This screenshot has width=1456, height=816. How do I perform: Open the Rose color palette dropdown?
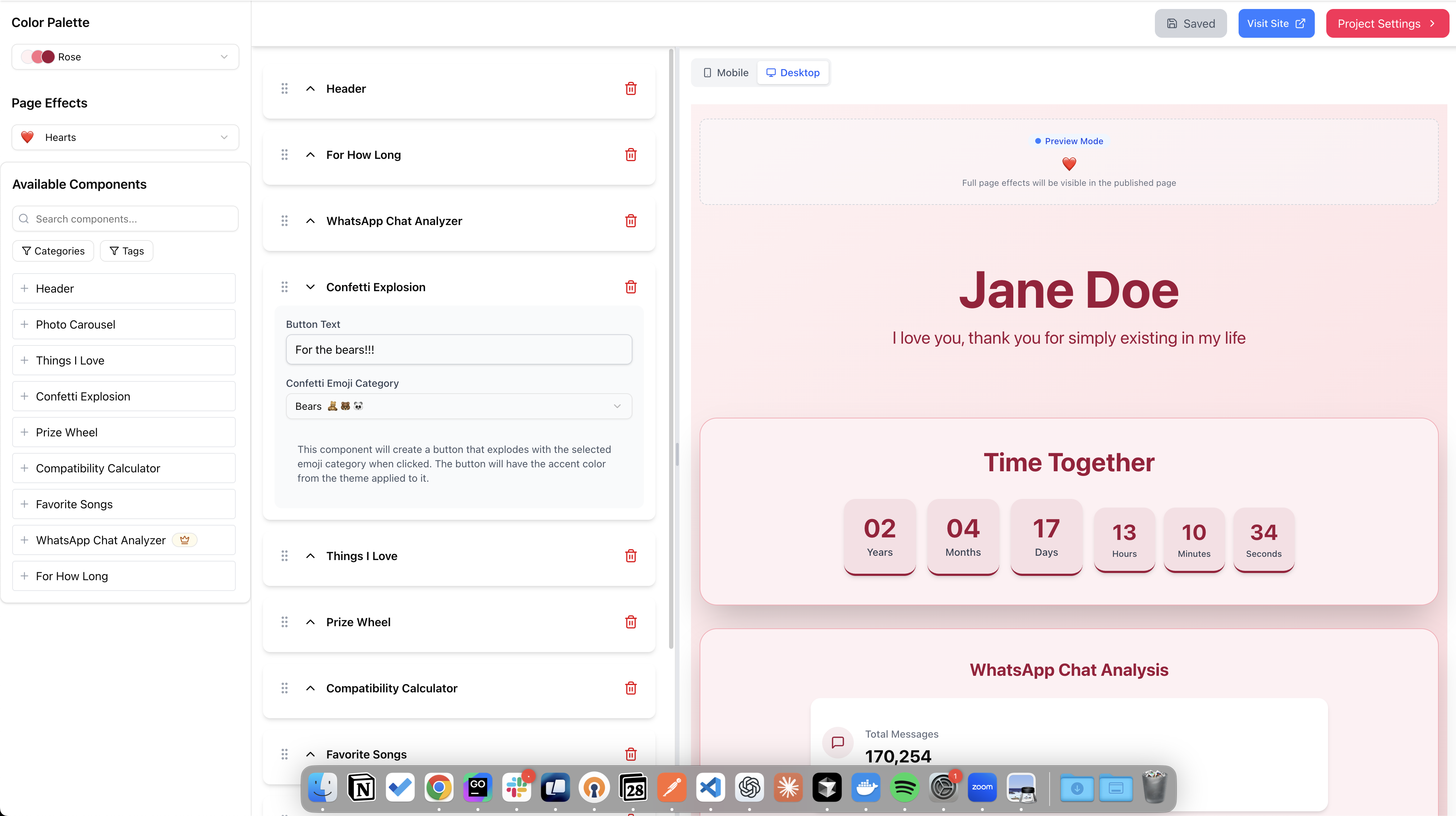(x=125, y=57)
